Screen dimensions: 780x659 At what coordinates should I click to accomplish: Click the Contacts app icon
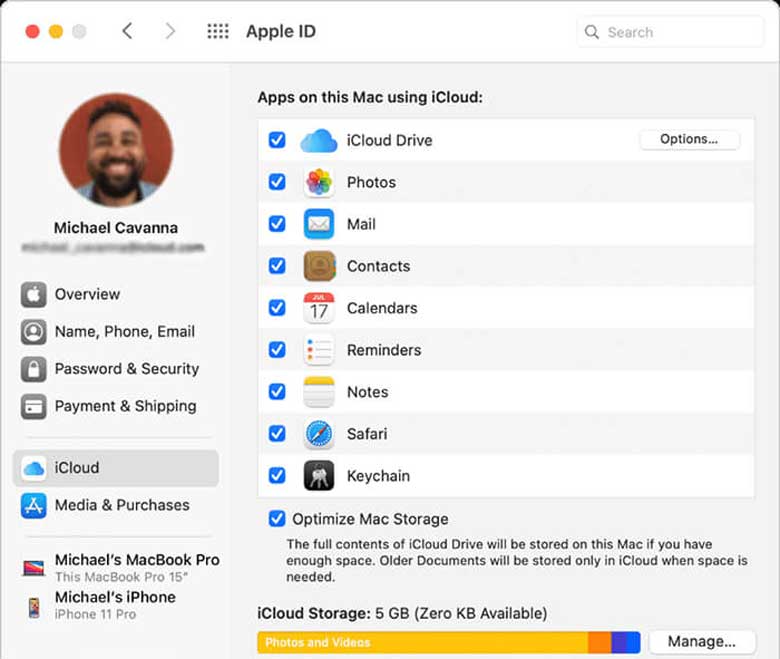(319, 266)
